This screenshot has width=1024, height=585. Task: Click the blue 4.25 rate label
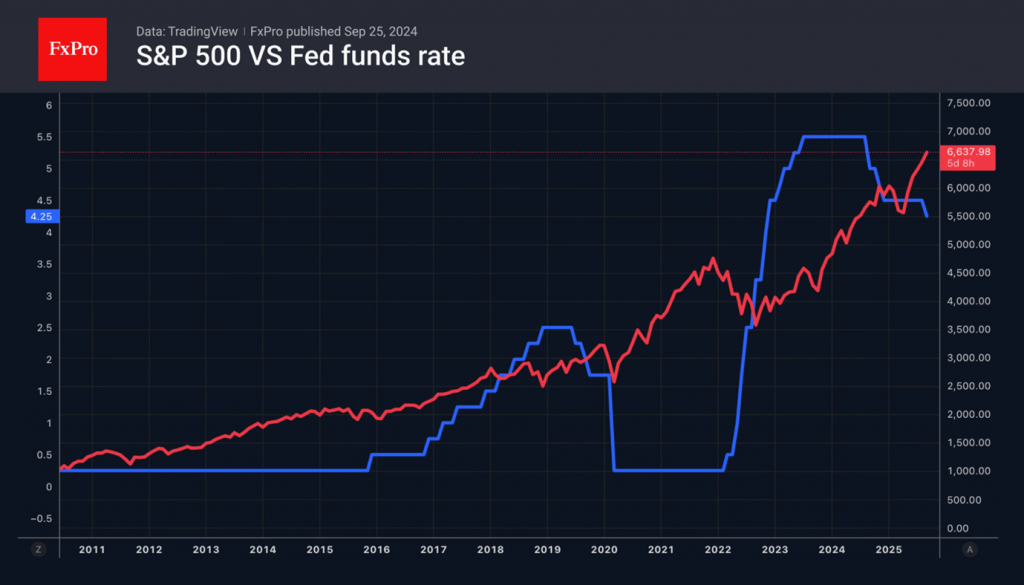[42, 215]
